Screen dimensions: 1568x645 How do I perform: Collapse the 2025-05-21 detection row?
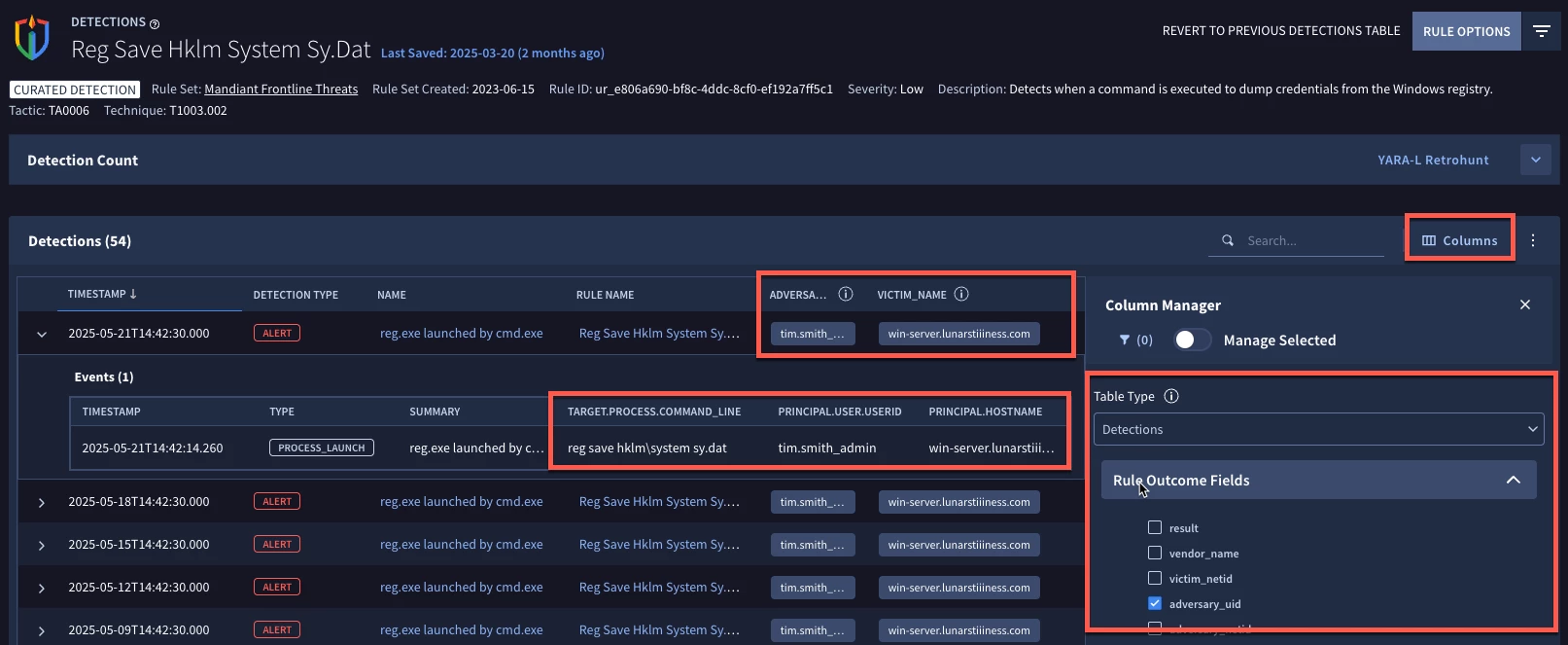pyautogui.click(x=42, y=334)
